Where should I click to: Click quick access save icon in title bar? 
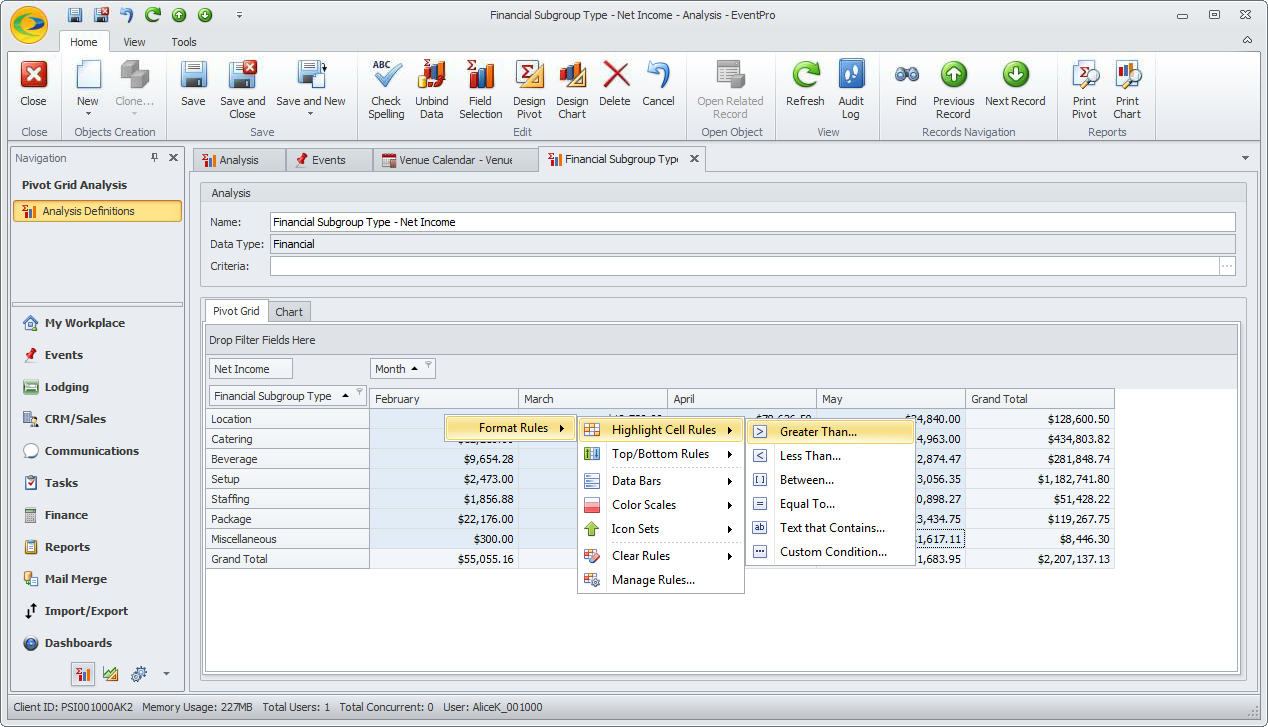[x=75, y=15]
